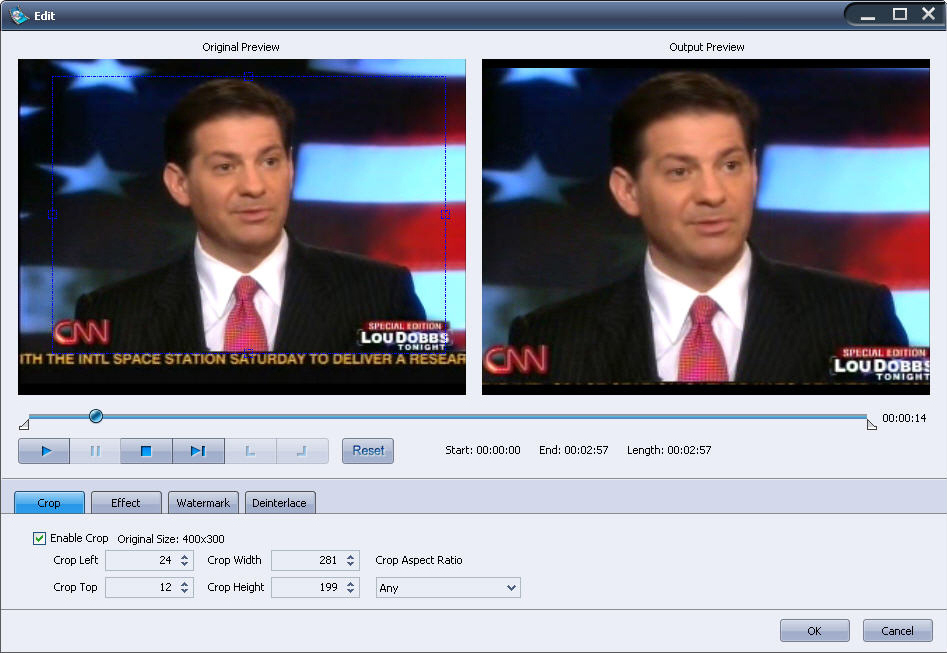Image resolution: width=947 pixels, height=653 pixels.
Task: Click the Pause playback icon
Action: click(95, 451)
